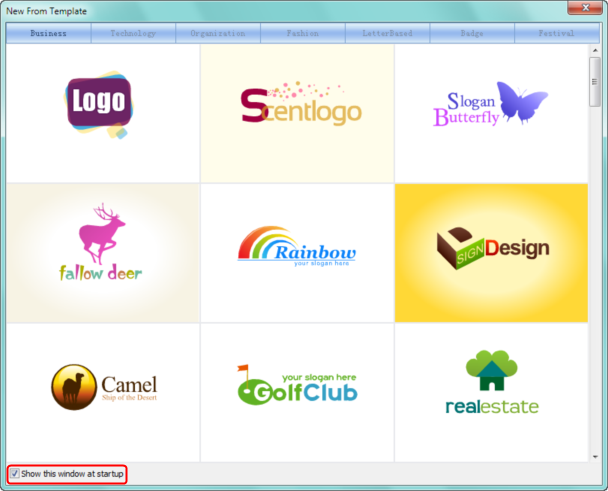Open the Festival tab
608x491 pixels.
point(557,33)
